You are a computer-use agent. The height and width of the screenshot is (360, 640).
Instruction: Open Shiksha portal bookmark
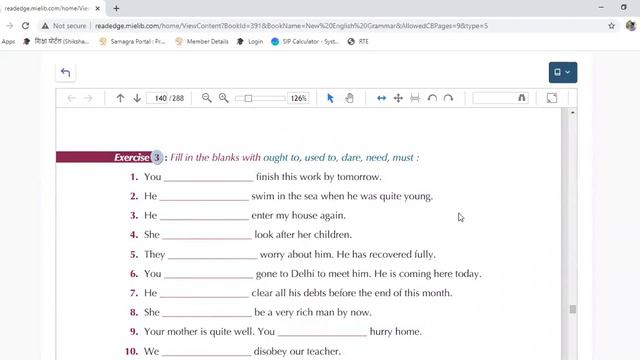point(56,41)
